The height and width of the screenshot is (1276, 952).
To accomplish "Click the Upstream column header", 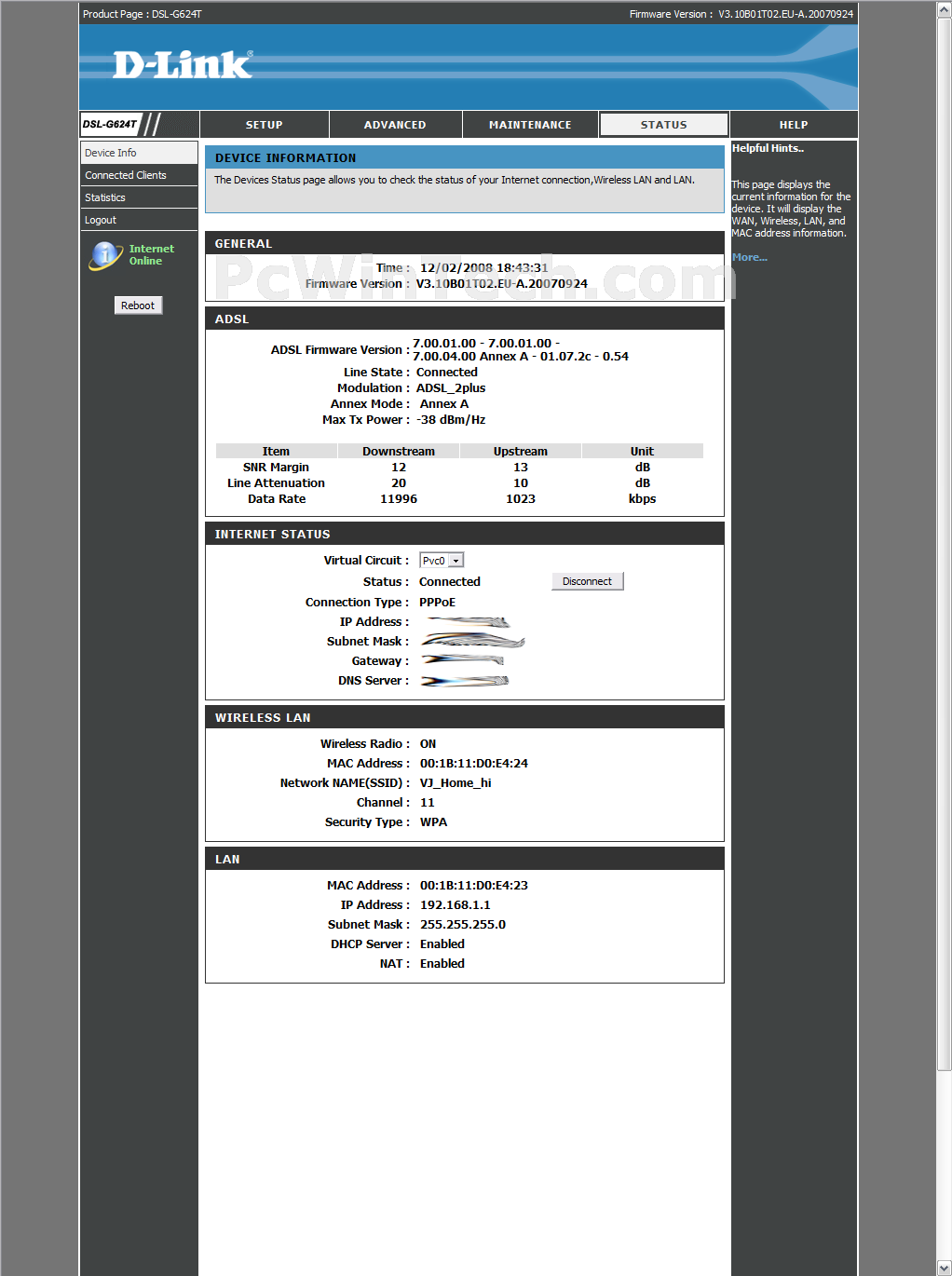I will (x=521, y=452).
